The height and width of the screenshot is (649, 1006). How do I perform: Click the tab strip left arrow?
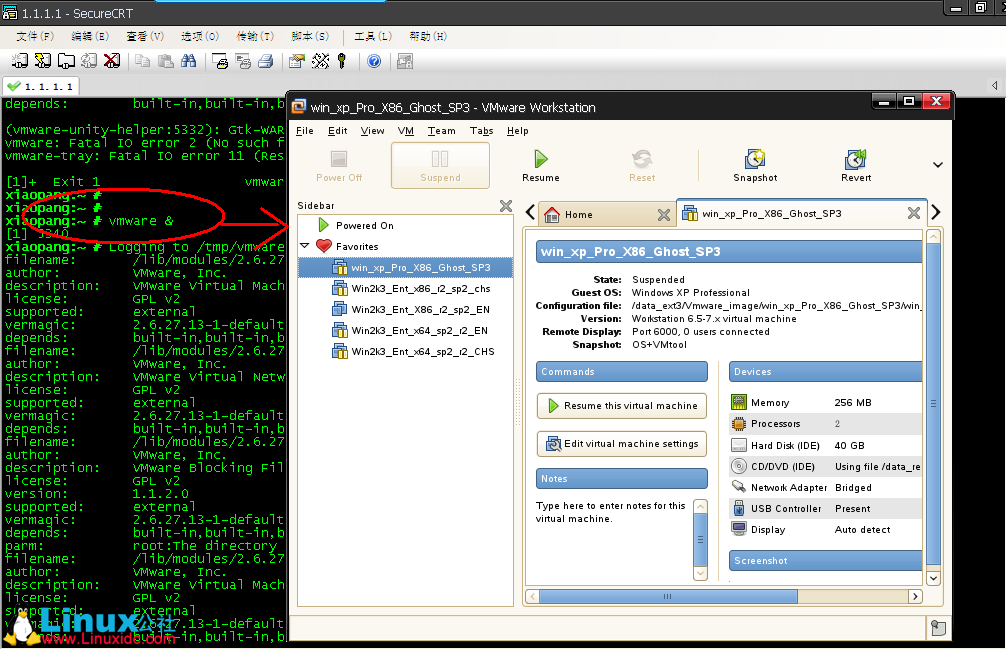(531, 212)
